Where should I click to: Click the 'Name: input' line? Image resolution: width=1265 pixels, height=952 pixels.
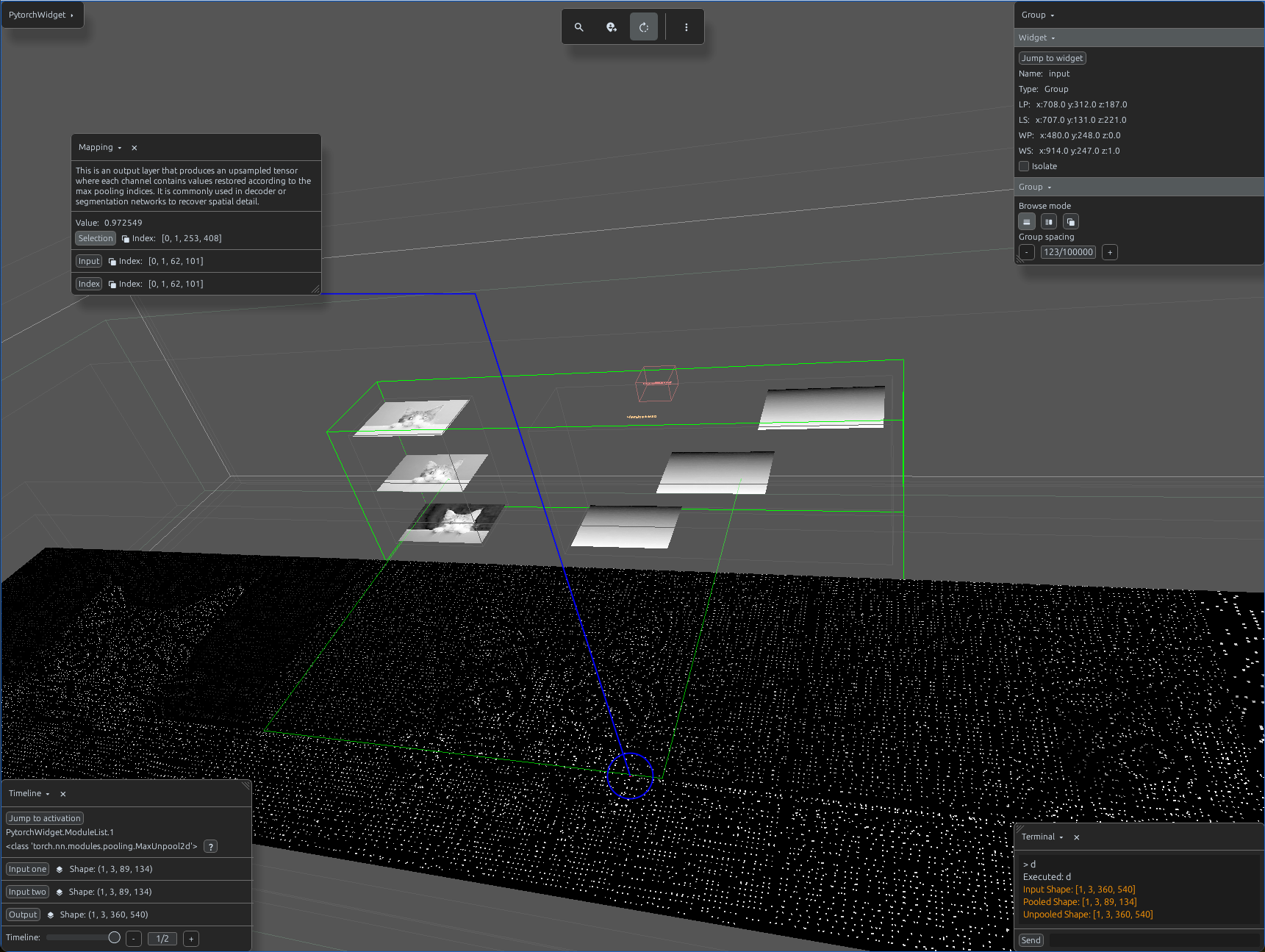[x=1044, y=74]
